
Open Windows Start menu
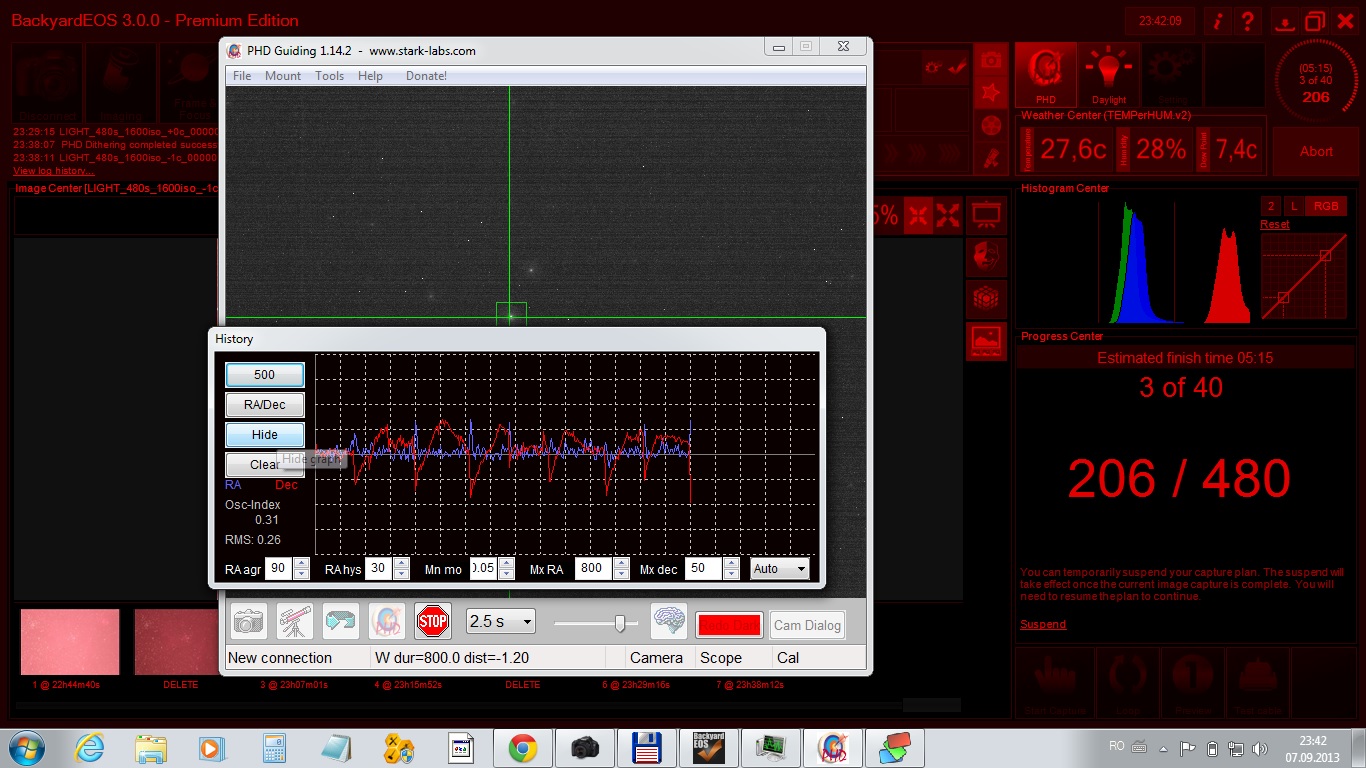(x=26, y=748)
